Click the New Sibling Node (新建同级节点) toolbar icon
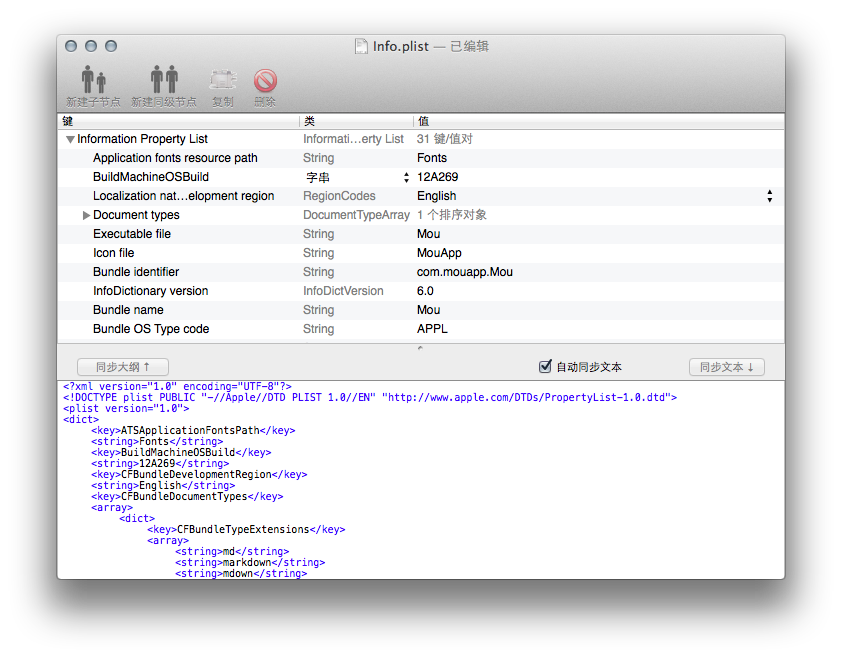The height and width of the screenshot is (658, 842). [164, 80]
